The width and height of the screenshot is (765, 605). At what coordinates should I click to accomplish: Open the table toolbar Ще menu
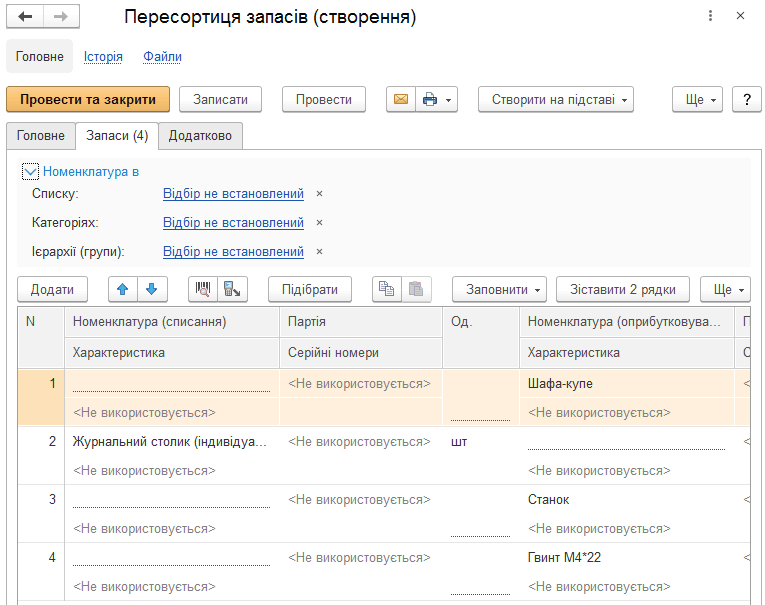pyautogui.click(x=725, y=289)
